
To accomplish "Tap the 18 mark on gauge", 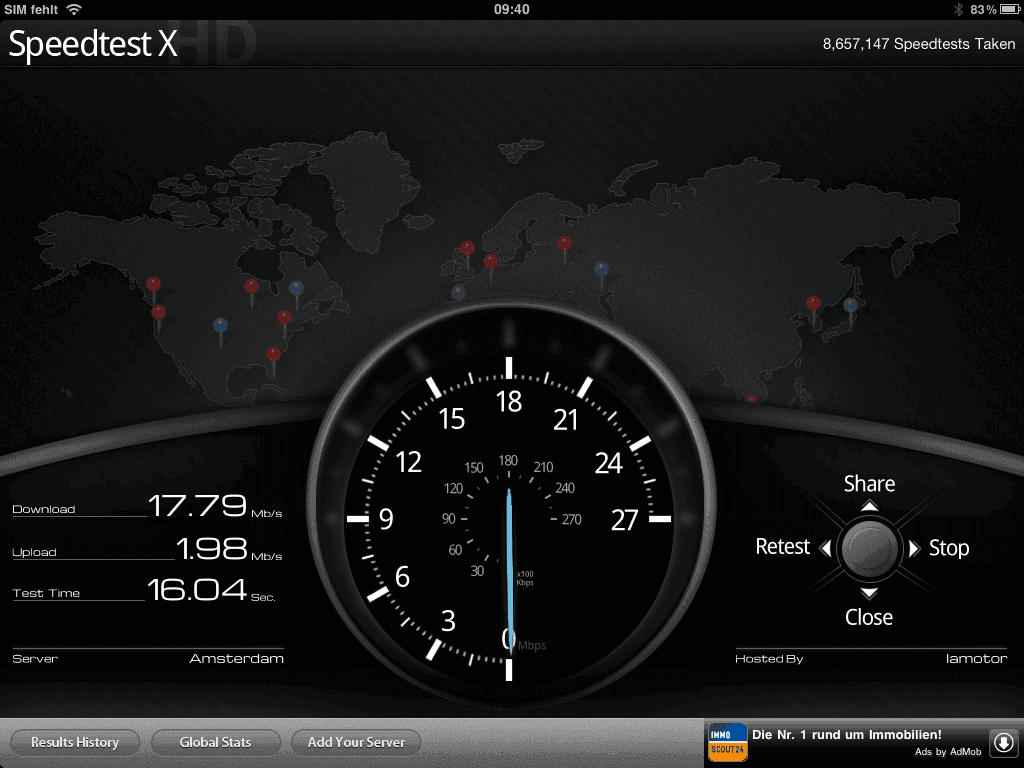I will coord(509,402).
